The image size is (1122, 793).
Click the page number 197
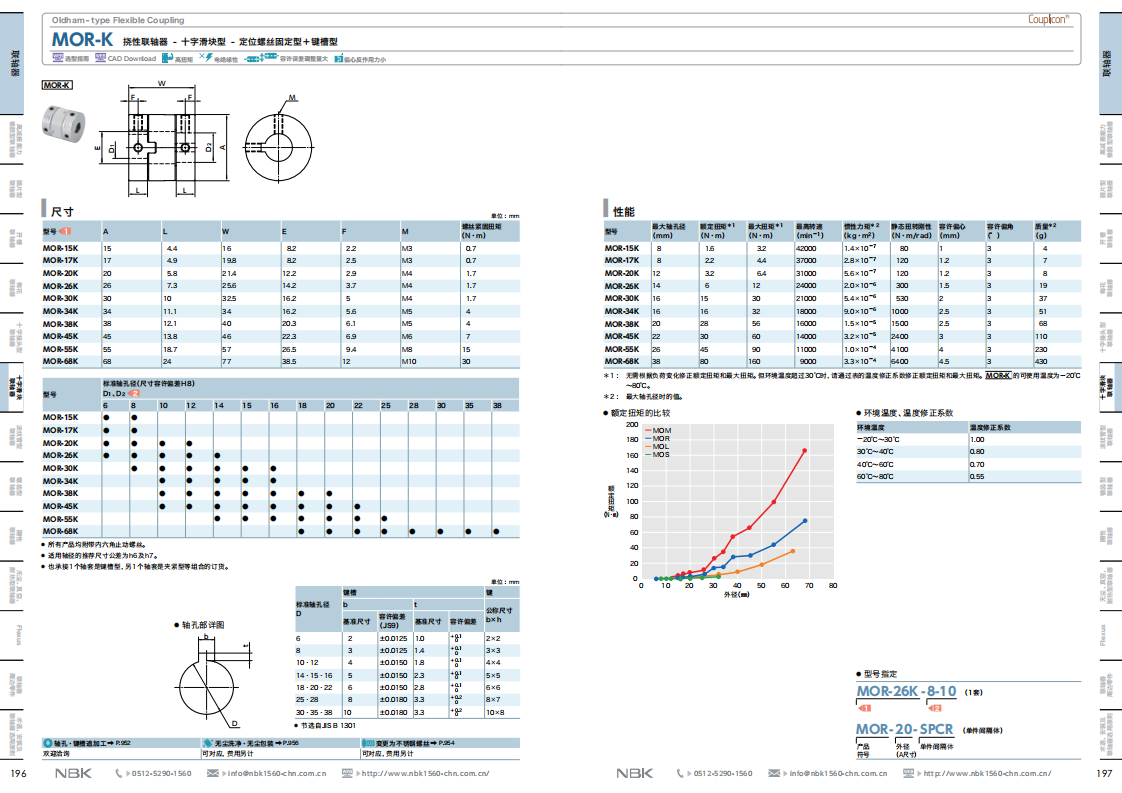(x=1104, y=774)
